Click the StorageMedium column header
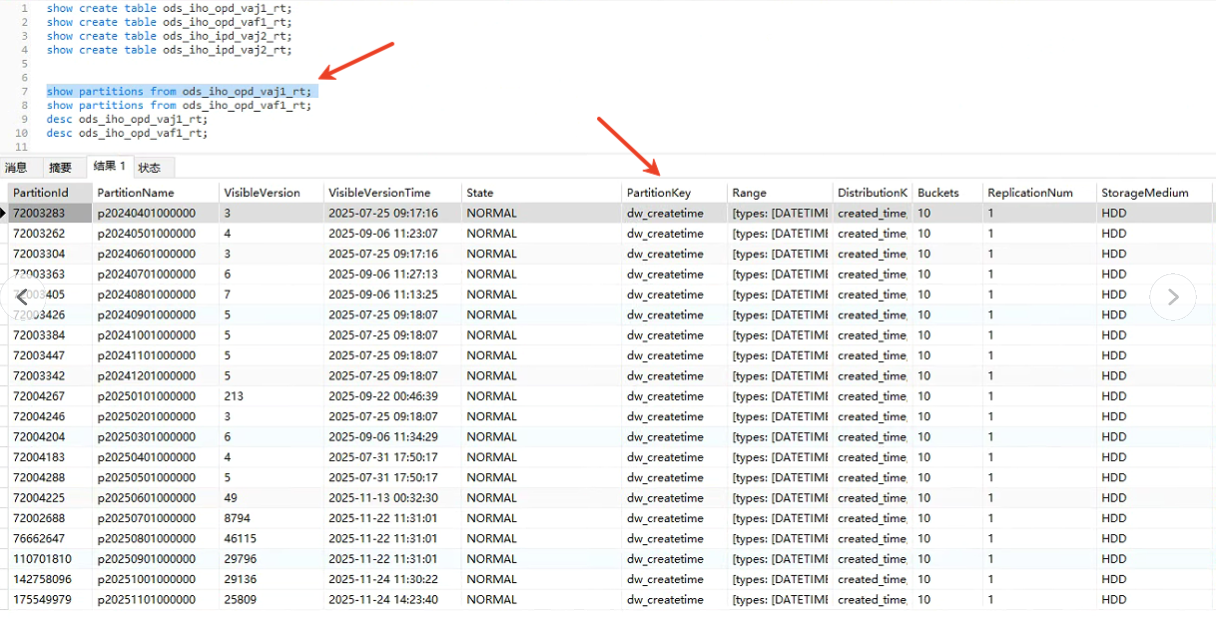The image size is (1216, 623). click(1144, 192)
